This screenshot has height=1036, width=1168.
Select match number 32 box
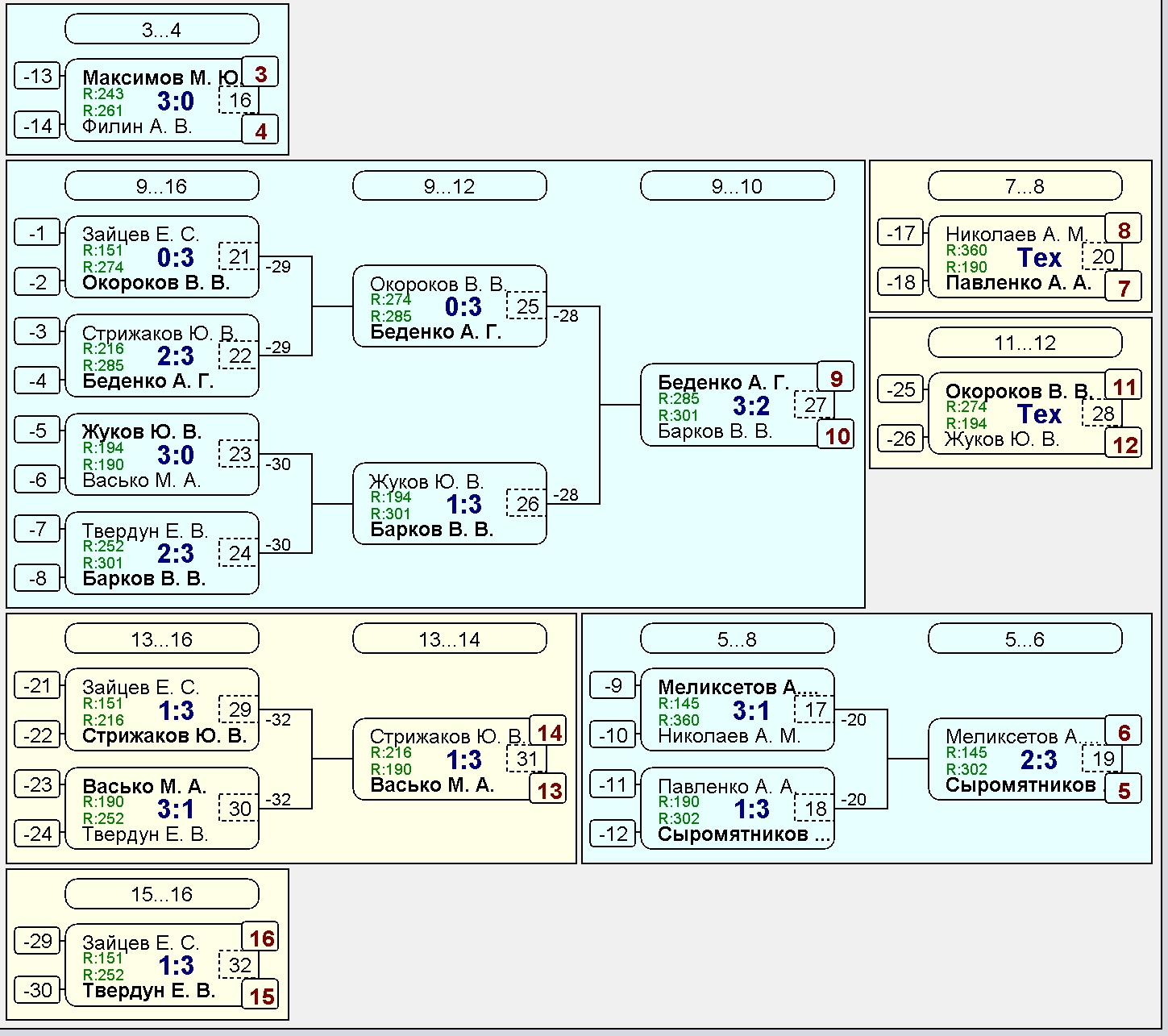(239, 965)
